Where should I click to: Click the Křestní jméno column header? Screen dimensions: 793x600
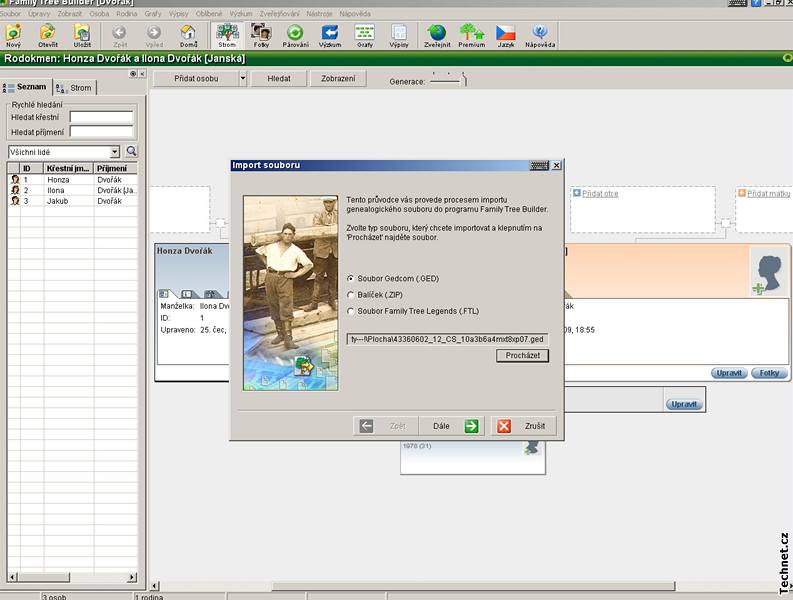pyautogui.click(x=68, y=168)
